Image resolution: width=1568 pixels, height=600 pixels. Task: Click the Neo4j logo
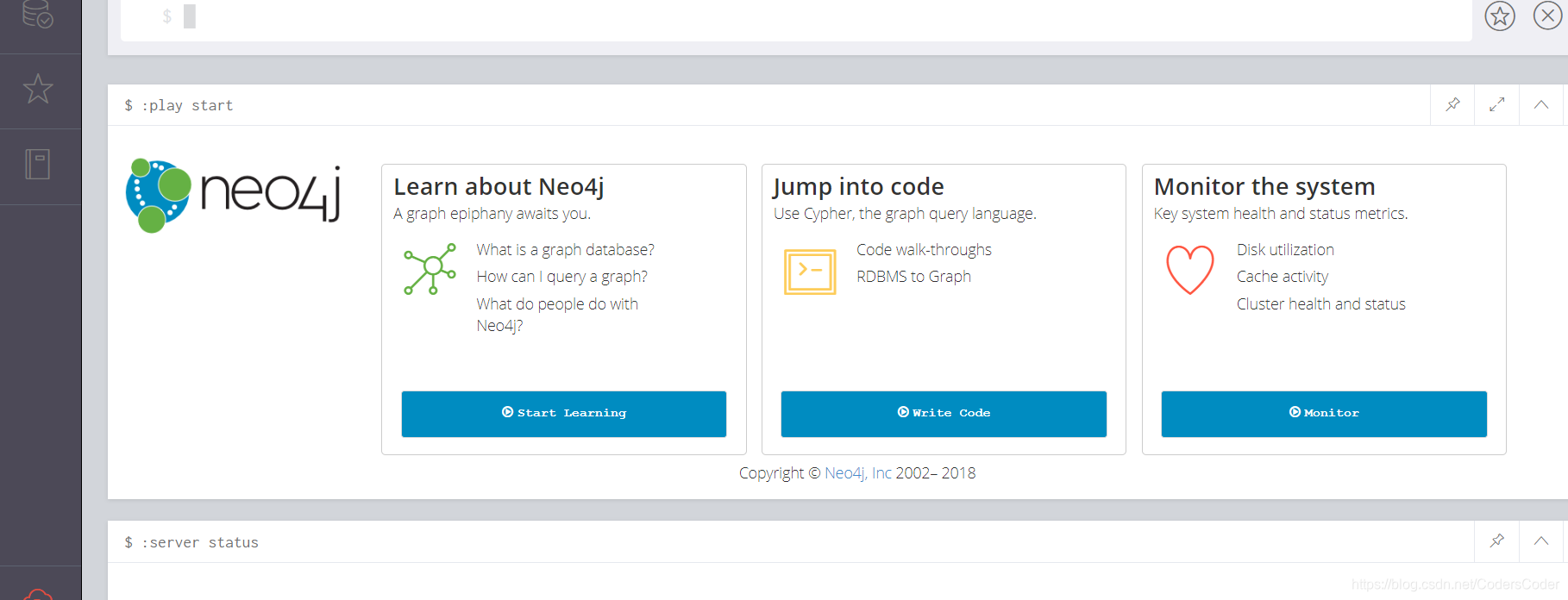point(234,196)
